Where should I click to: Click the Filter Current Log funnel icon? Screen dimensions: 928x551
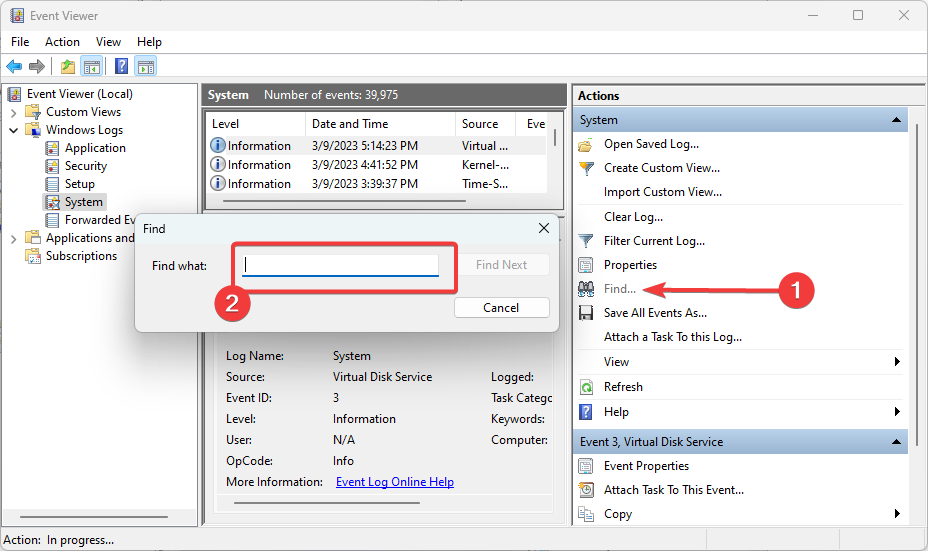coord(586,241)
